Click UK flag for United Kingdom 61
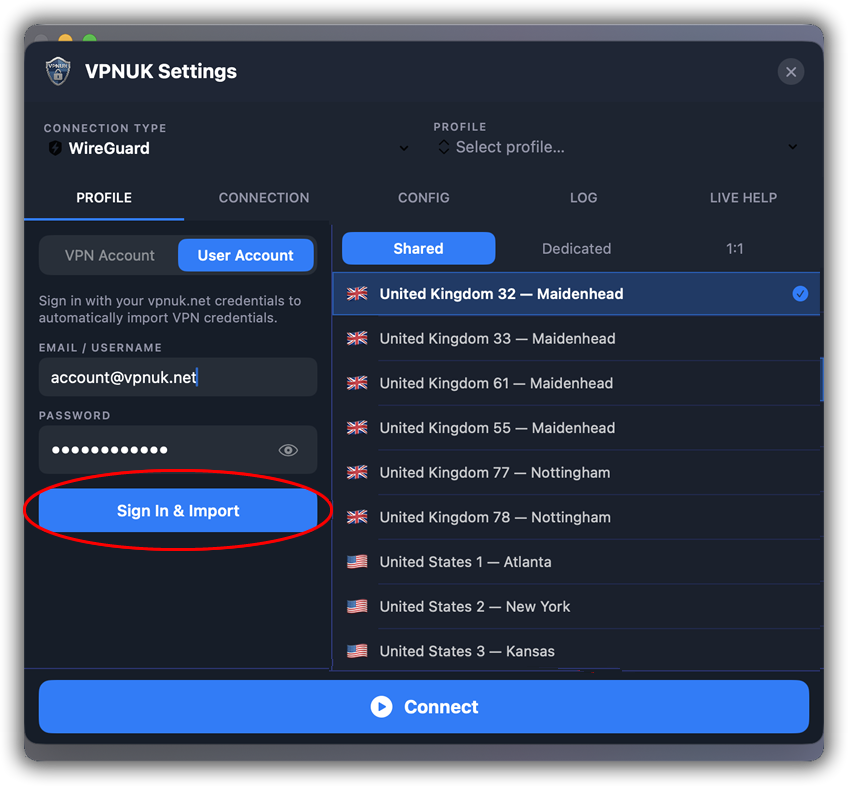This screenshot has height=786, width=848. coord(357,384)
